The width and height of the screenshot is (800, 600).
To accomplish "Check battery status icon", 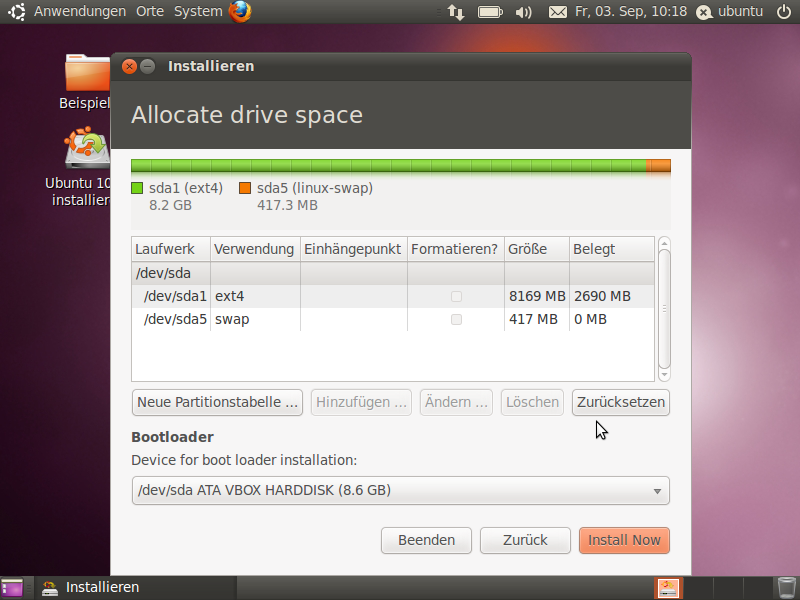I will coord(490,12).
